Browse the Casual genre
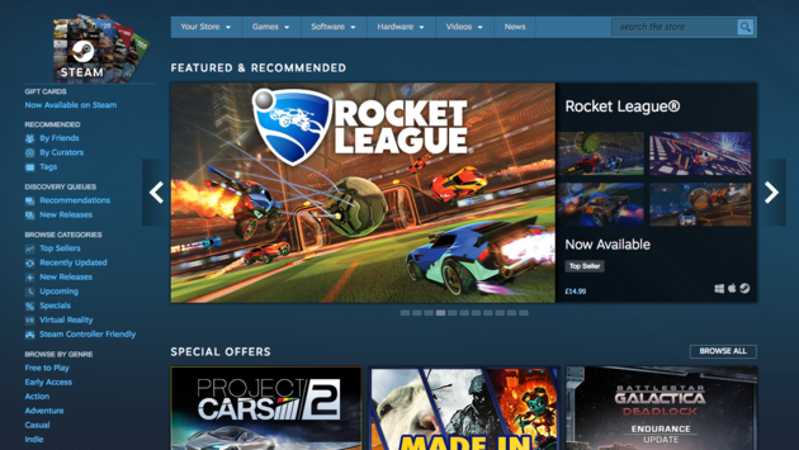Screen dimensions: 799x450 tap(37, 425)
